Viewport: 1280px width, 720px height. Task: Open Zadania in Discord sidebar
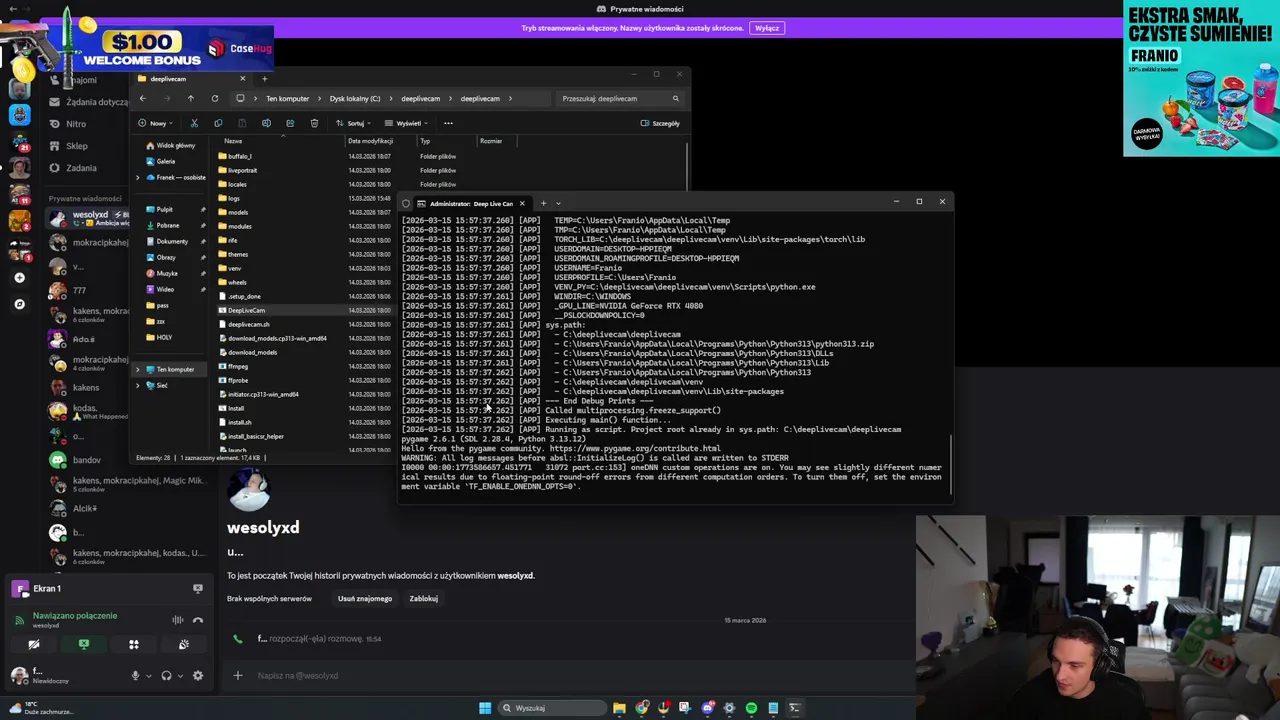pos(80,168)
